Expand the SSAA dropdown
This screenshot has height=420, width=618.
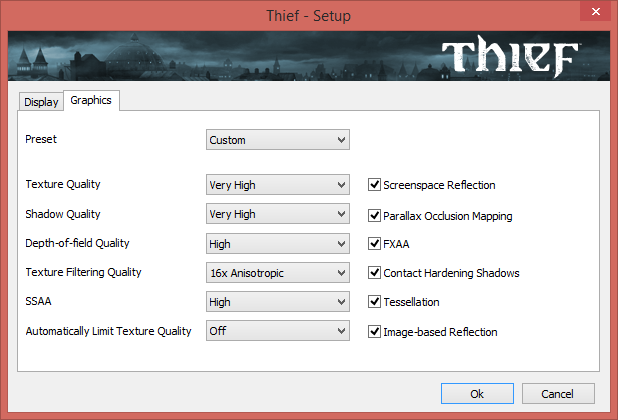[x=277, y=302]
